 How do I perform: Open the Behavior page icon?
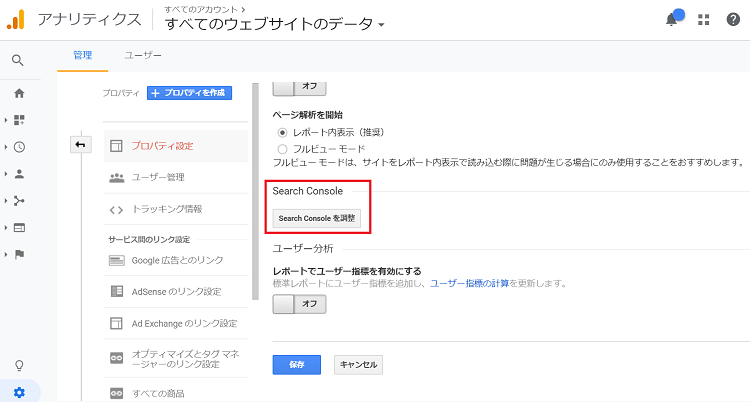pos(19,228)
